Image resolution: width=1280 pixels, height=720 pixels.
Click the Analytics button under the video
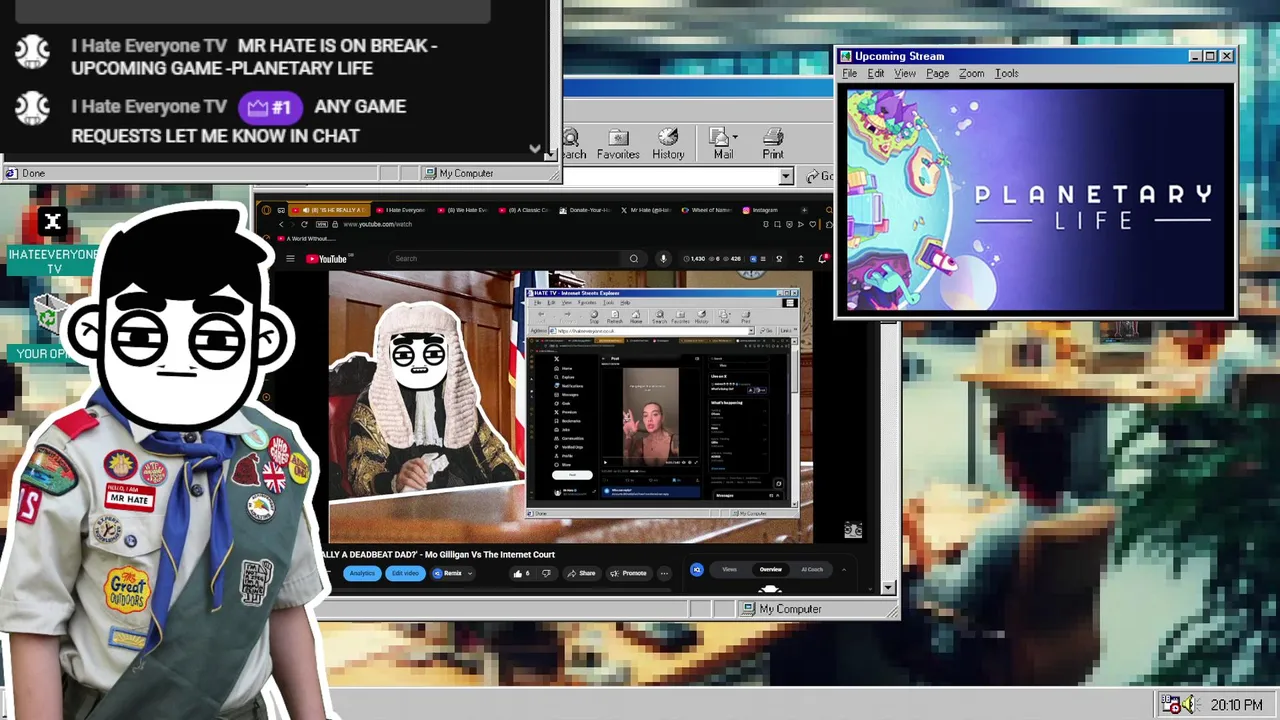362,573
